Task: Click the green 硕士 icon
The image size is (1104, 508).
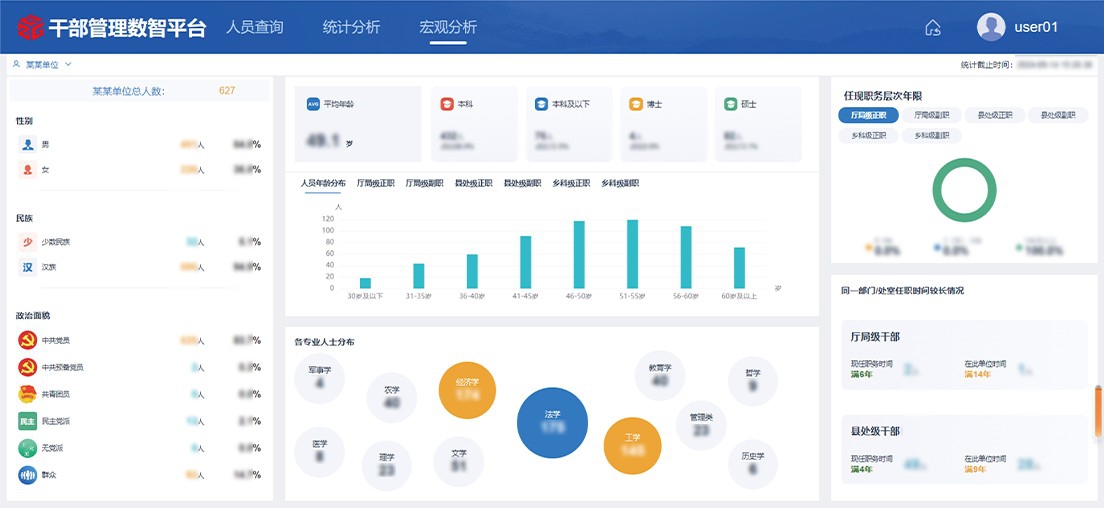Action: pyautogui.click(x=730, y=104)
